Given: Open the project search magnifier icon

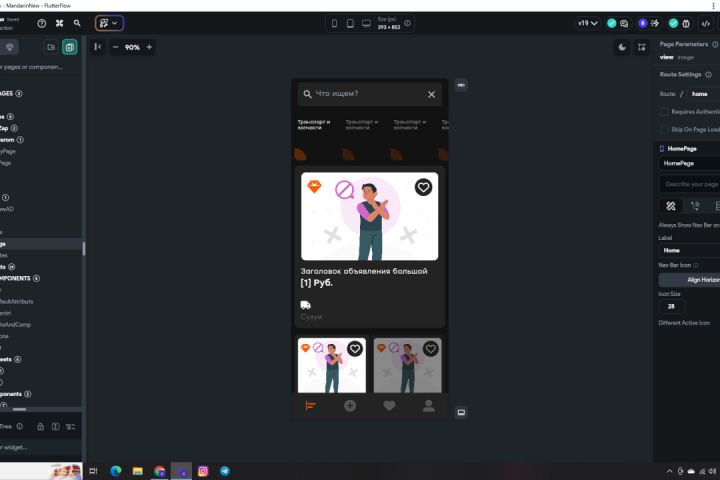Looking at the screenshot, I should pyautogui.click(x=77, y=23).
